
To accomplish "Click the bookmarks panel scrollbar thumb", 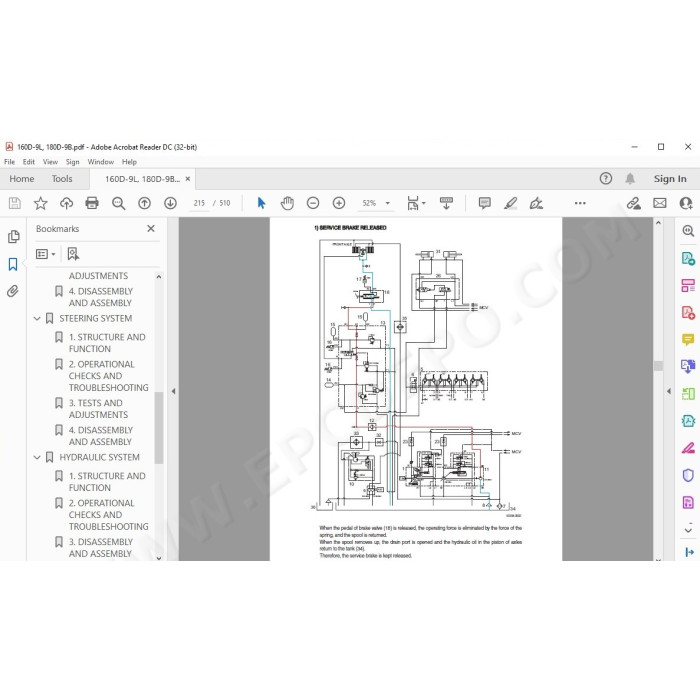I will pyautogui.click(x=158, y=428).
